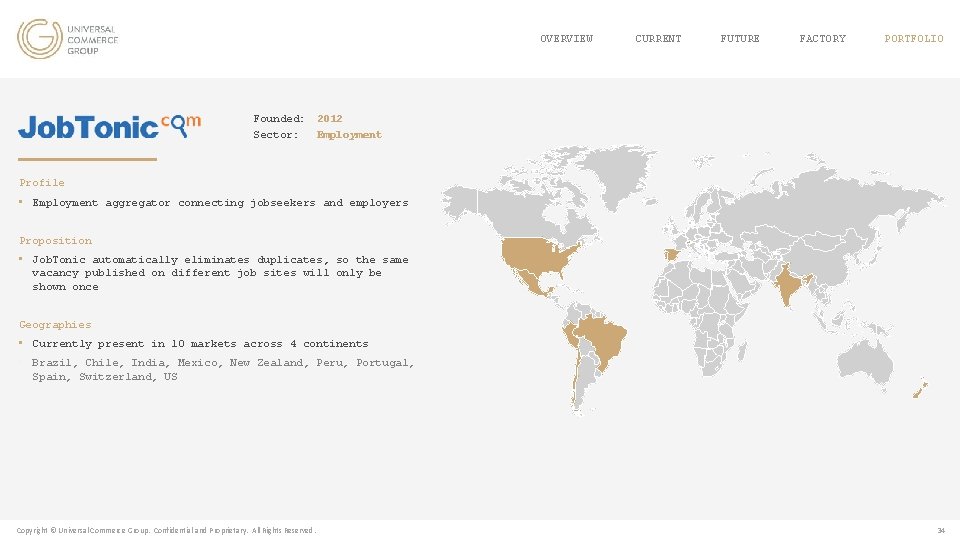
Task: Click the 10 markets across 4 continents line
Action: [x=200, y=343]
